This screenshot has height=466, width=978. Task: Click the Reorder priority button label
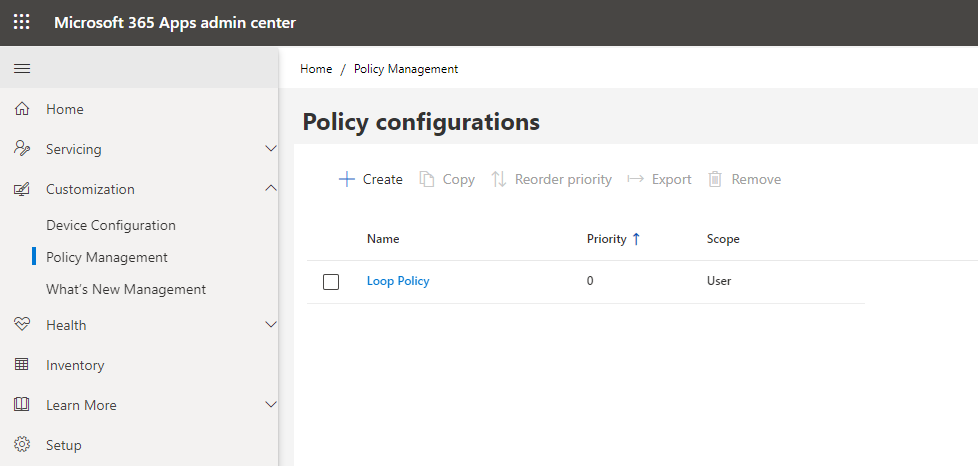[563, 180]
